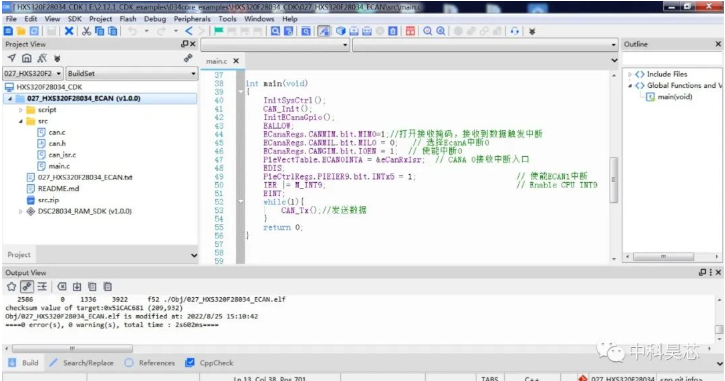Toggle word-wrap lines icon in Output View
Screen dimensions: 725x381
click(x=42, y=287)
